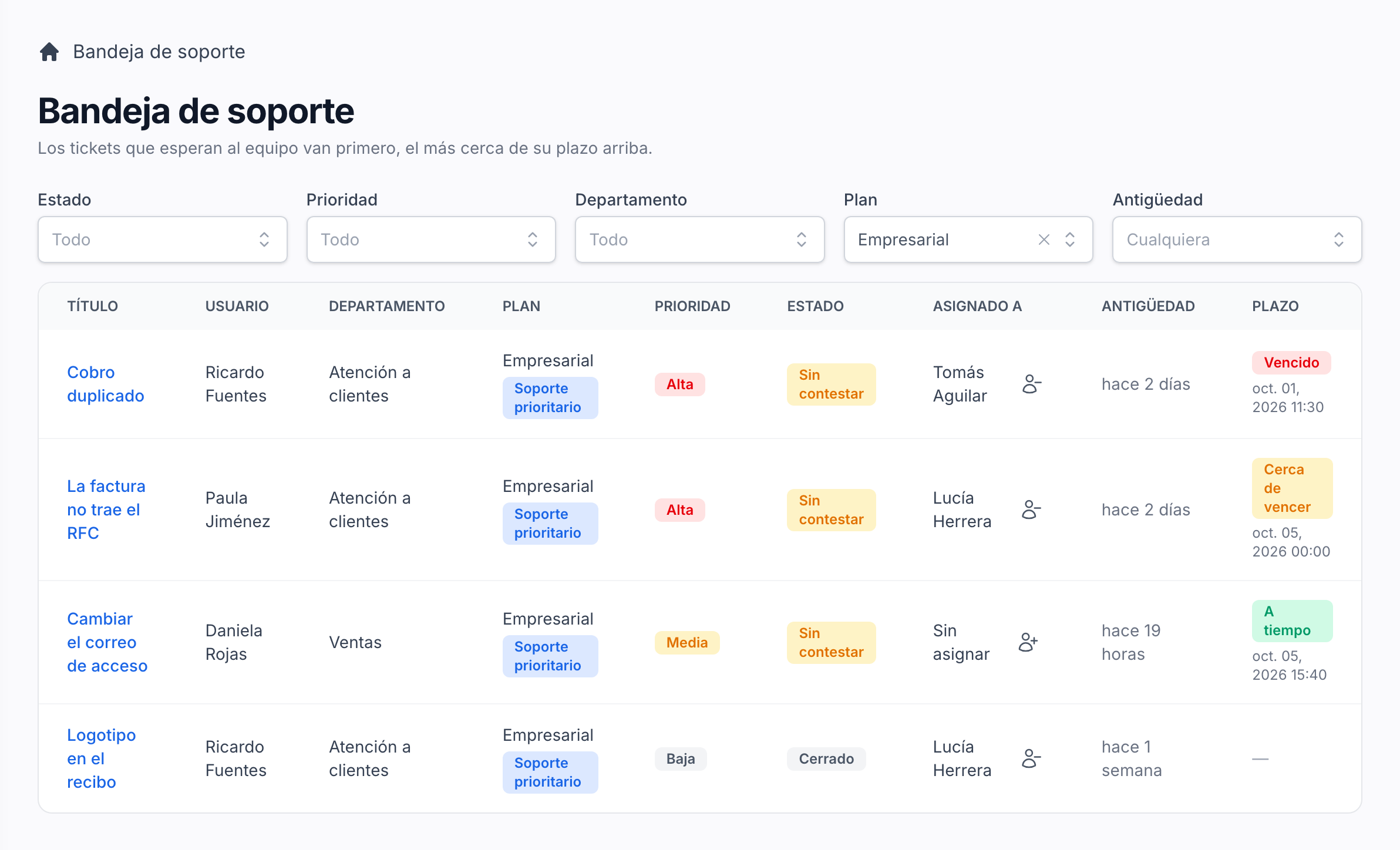The height and width of the screenshot is (850, 1400).
Task: Click the ANTIGÜEDAD column header
Action: [1148, 306]
